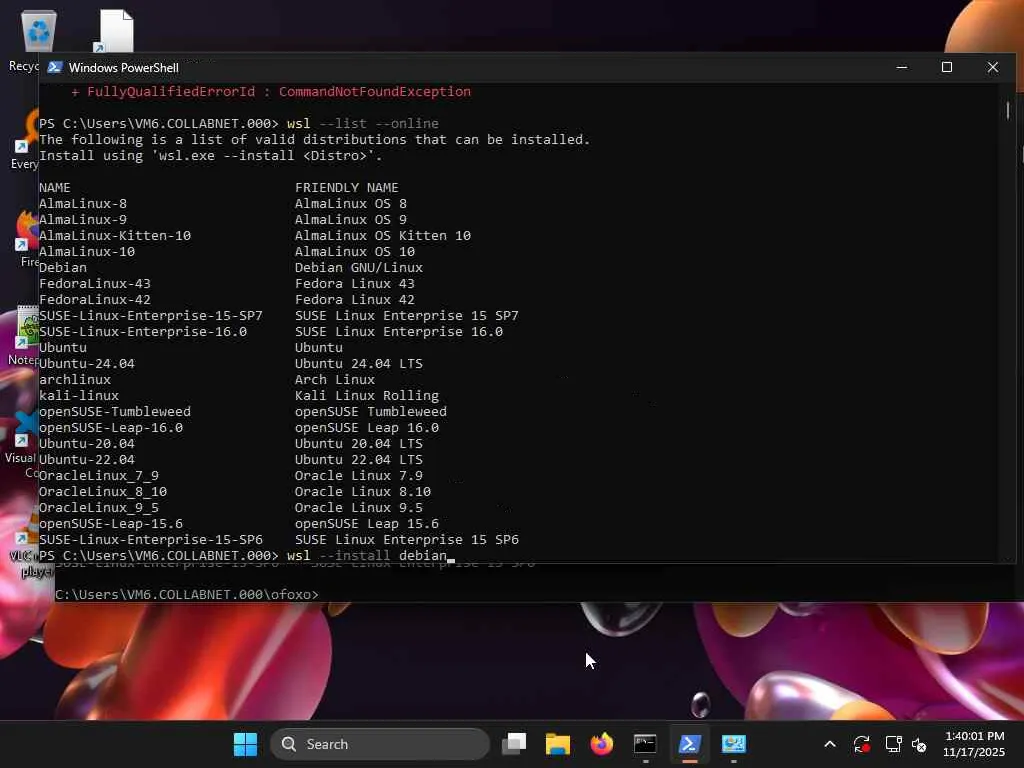Click 'OracleLinux_8_10' entry
Viewport: 1024px width, 768px height.
tap(103, 492)
